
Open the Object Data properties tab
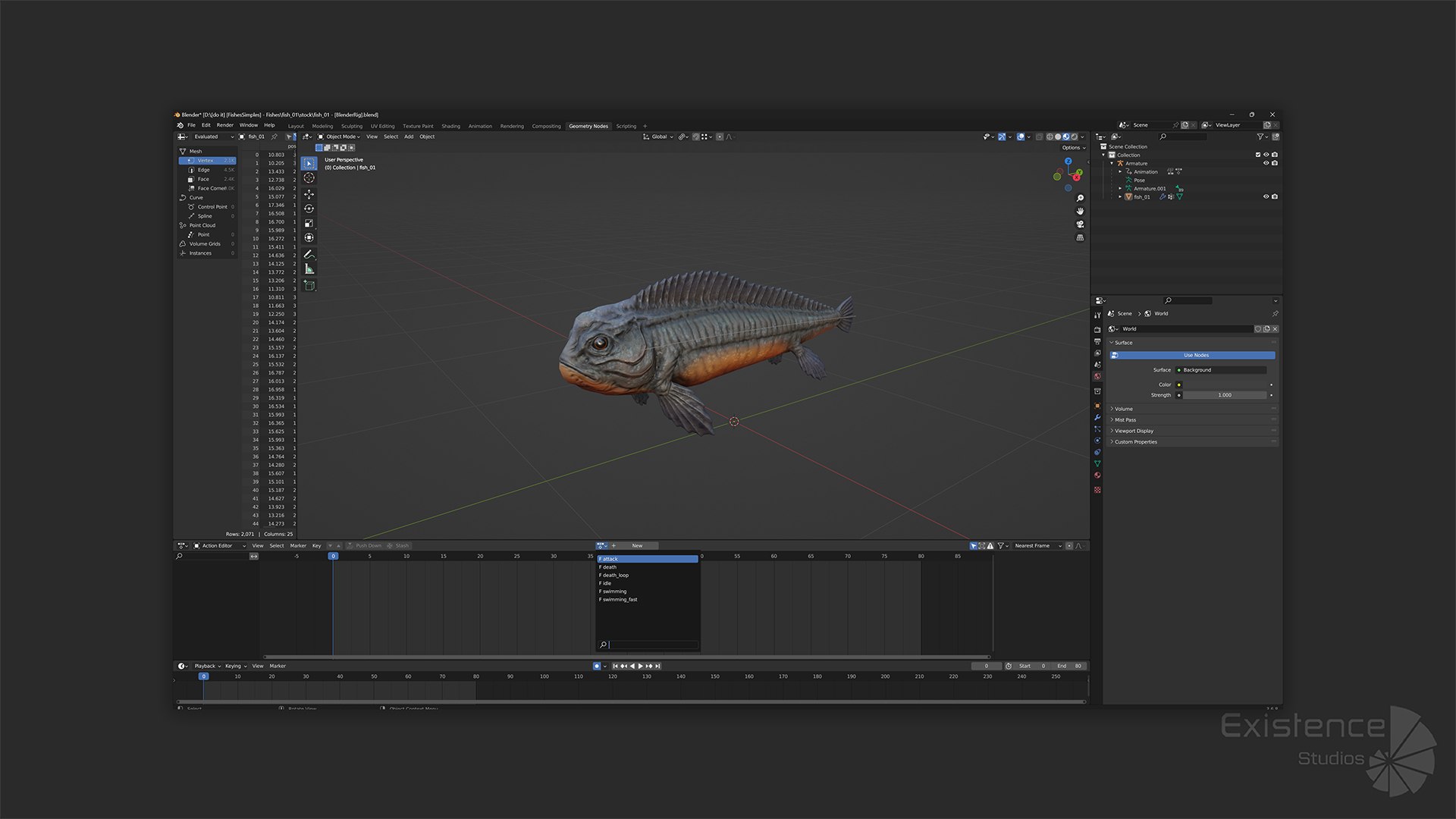pyautogui.click(x=1097, y=463)
